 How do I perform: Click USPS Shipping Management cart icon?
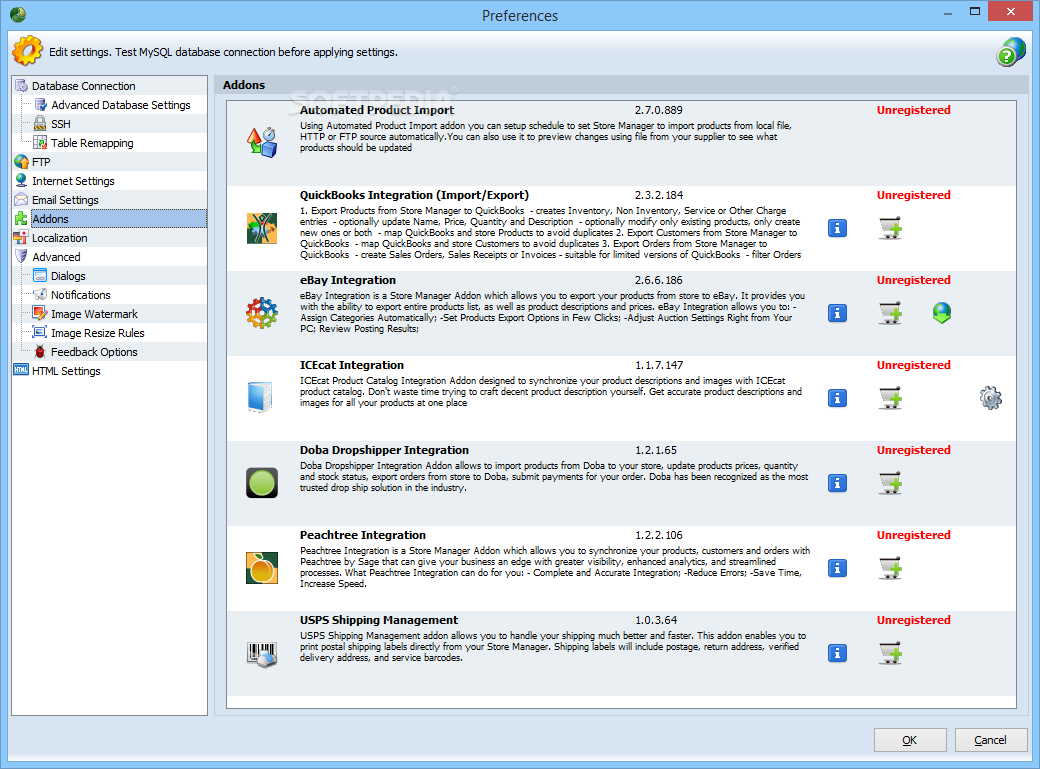click(x=890, y=653)
